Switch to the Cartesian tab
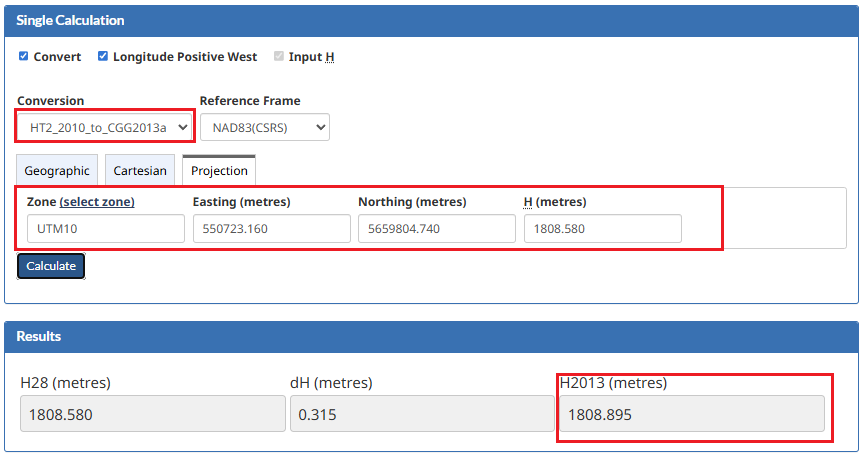 click(x=140, y=171)
